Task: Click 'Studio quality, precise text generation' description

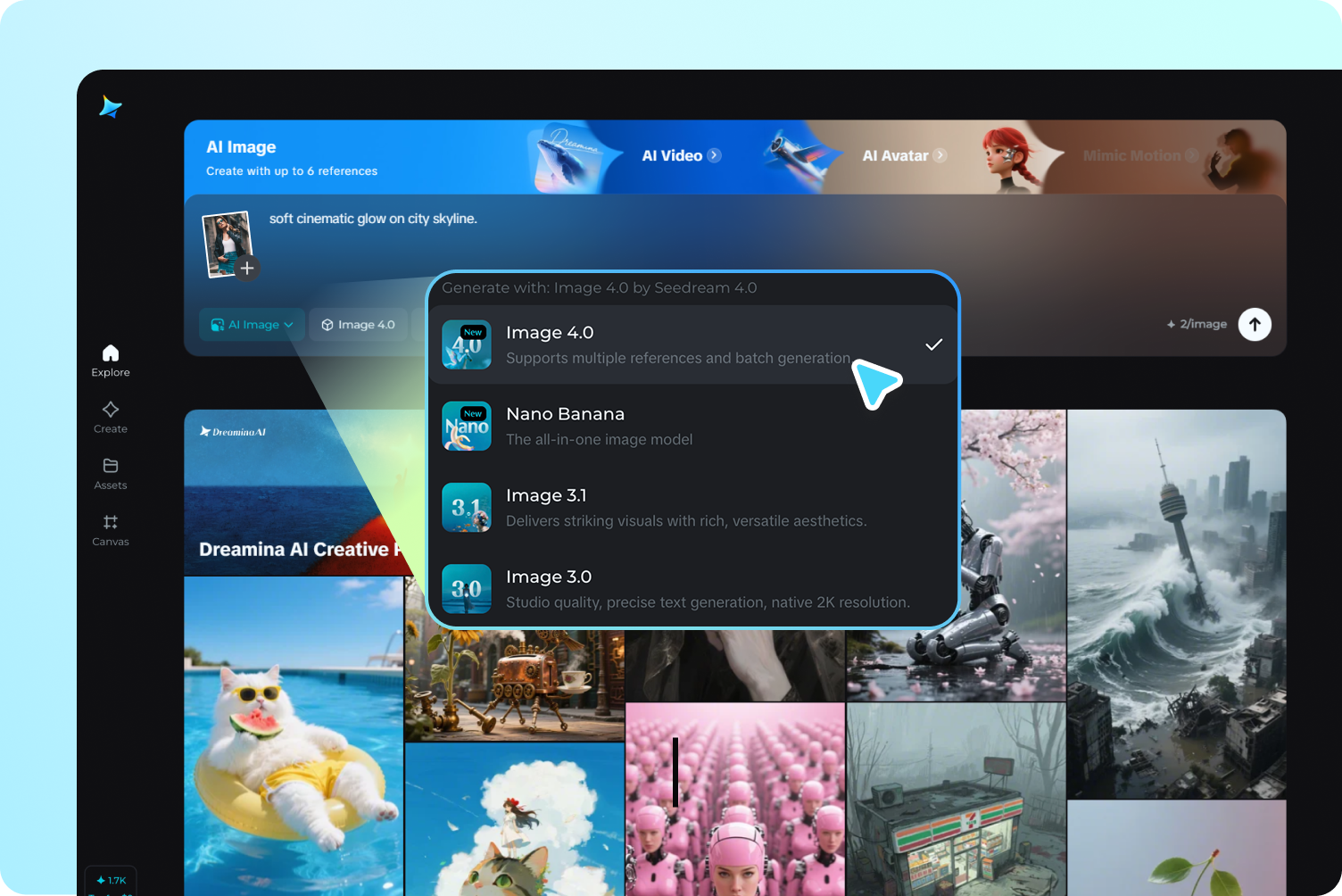Action: [708, 602]
